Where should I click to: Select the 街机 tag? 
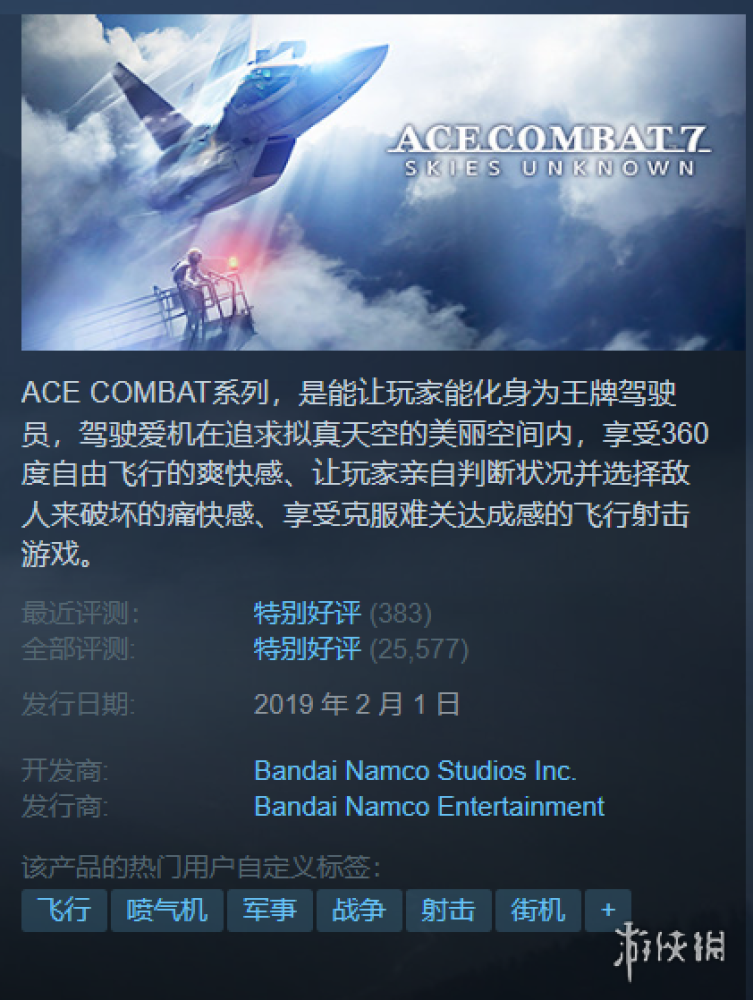[538, 910]
